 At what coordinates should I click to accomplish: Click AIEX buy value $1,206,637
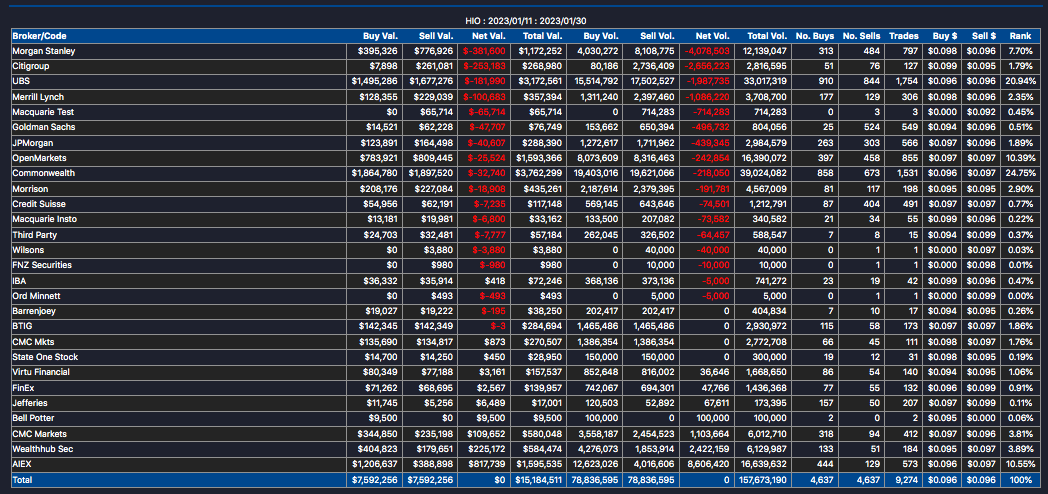[375, 465]
